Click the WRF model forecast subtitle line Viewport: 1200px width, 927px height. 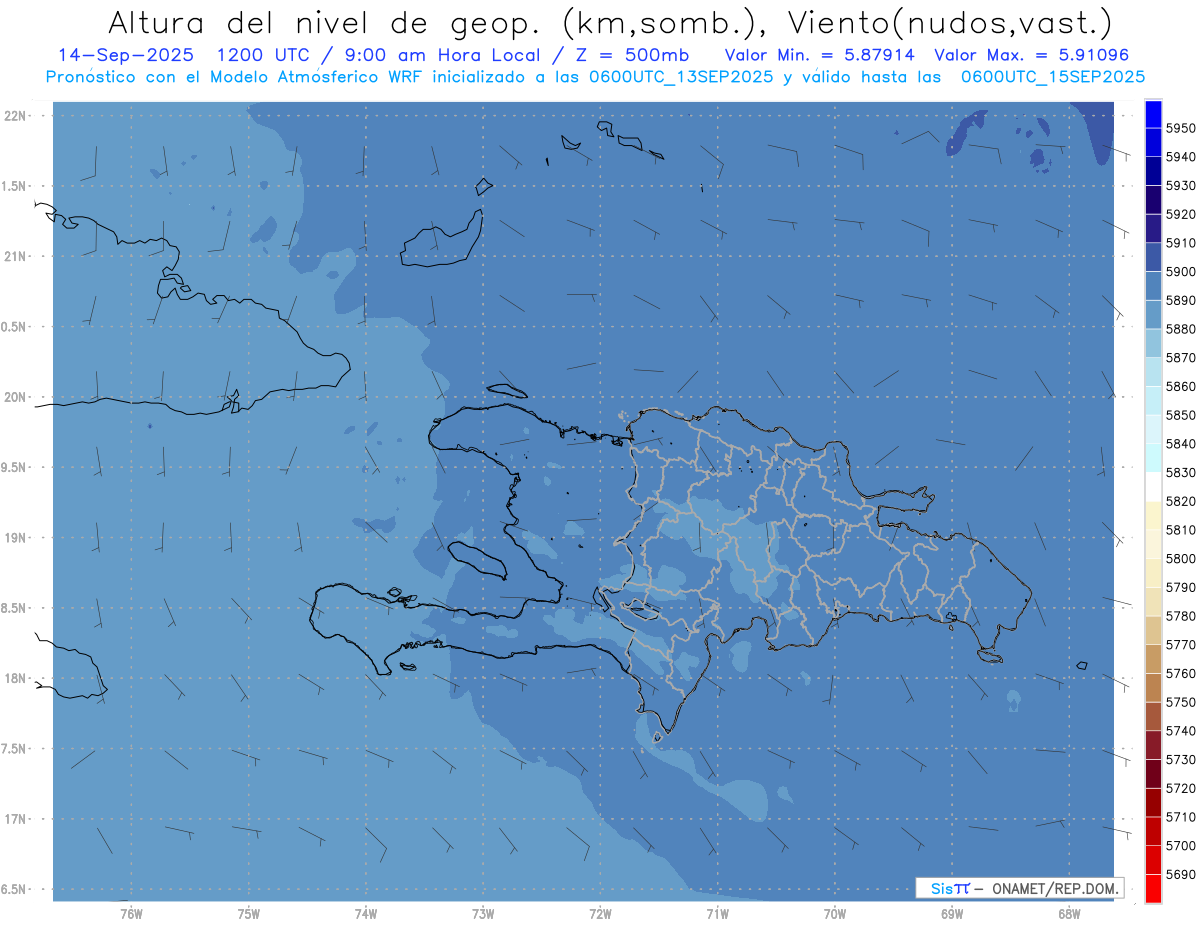pyautogui.click(x=596, y=76)
